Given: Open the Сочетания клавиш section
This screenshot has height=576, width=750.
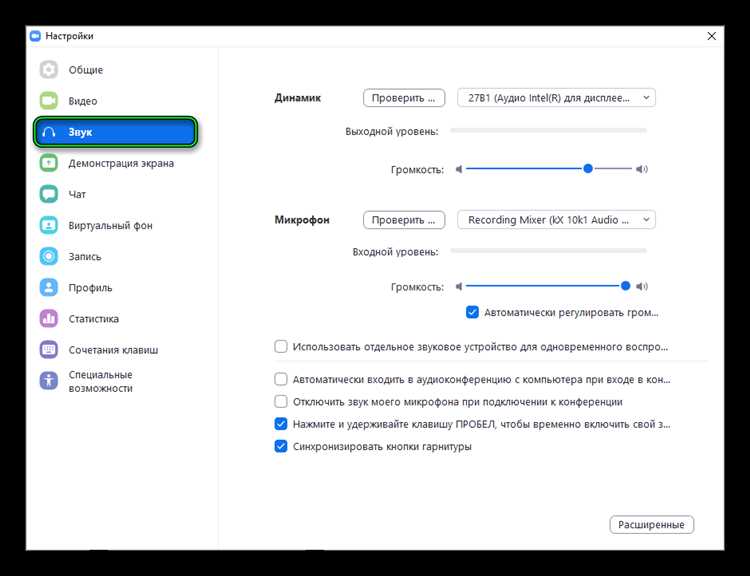Looking at the screenshot, I should tap(113, 350).
